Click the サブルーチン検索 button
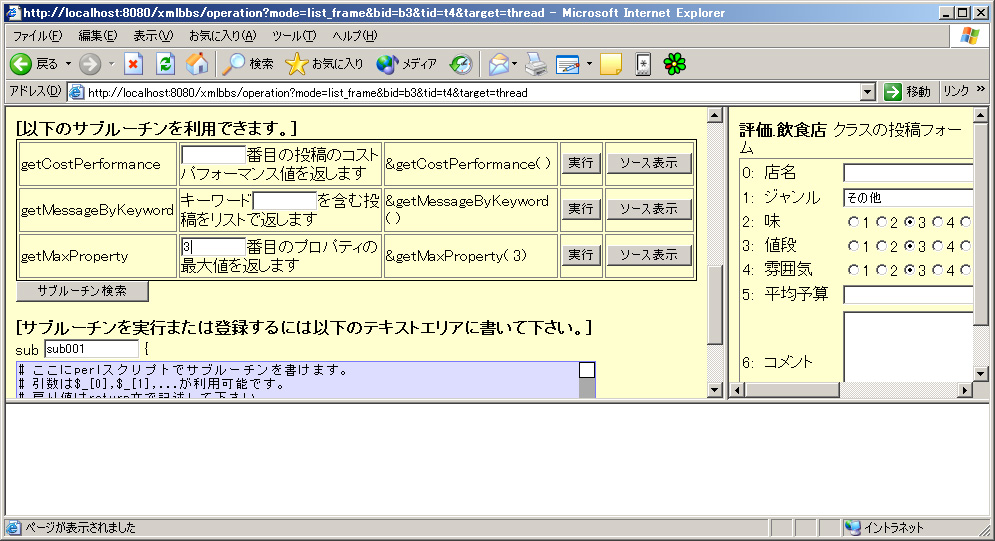 (x=82, y=291)
